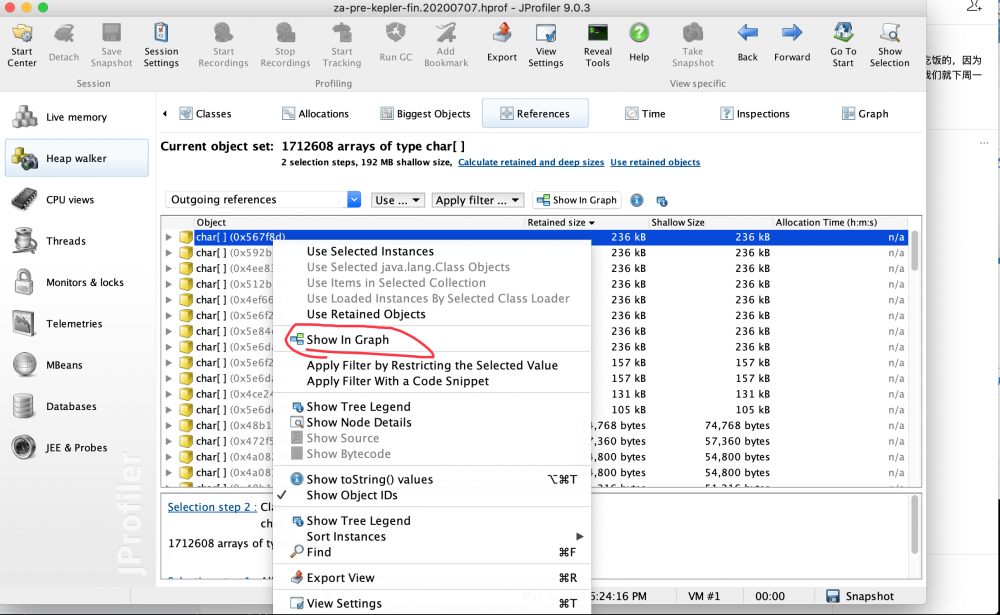Click the instance table vertical scrollbar
Screen dimensions: 1000x615
915,251
